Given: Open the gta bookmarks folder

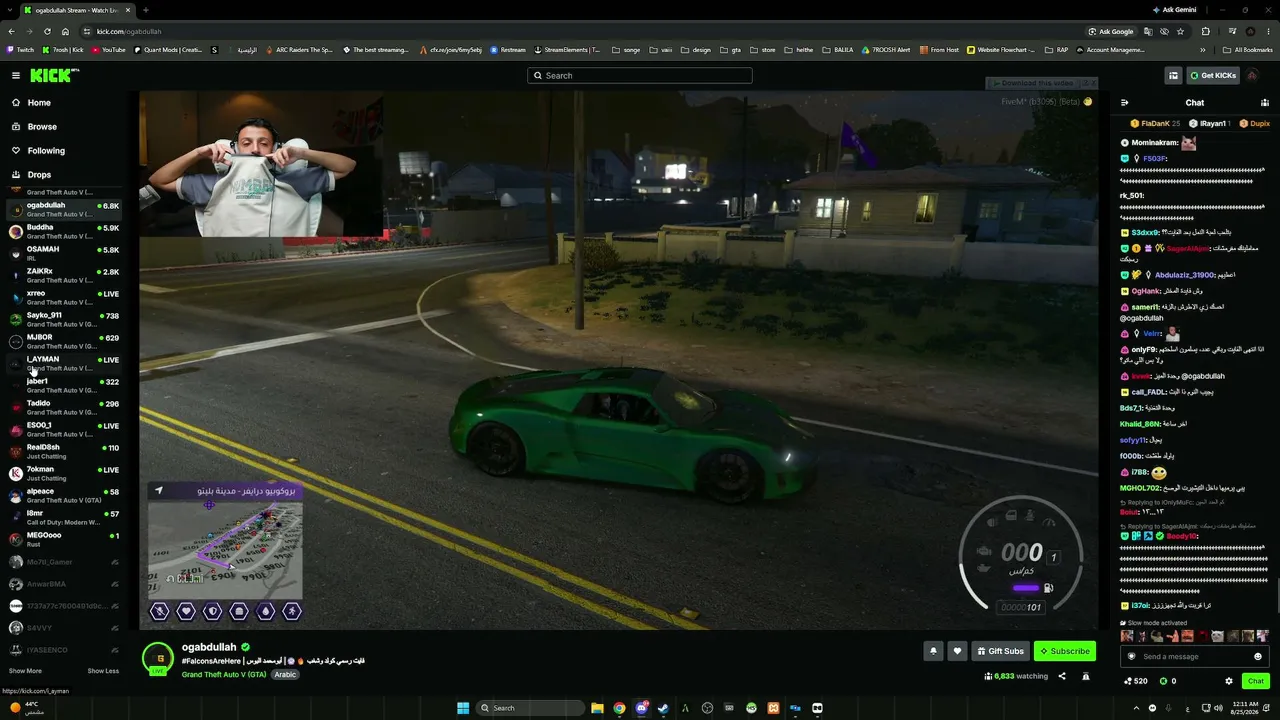Looking at the screenshot, I should tap(730, 50).
